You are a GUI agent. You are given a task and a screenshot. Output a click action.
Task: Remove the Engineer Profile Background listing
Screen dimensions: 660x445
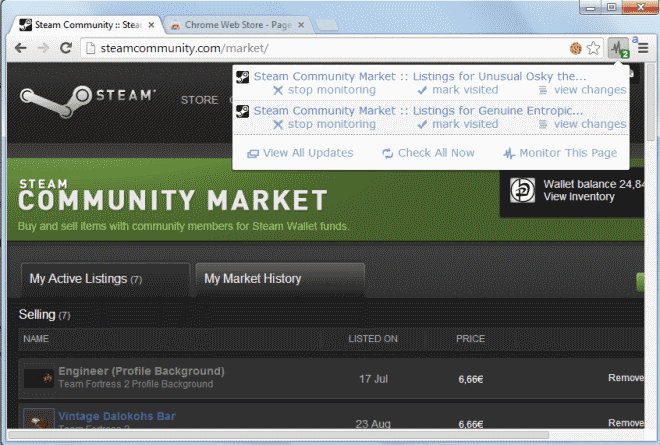click(626, 378)
